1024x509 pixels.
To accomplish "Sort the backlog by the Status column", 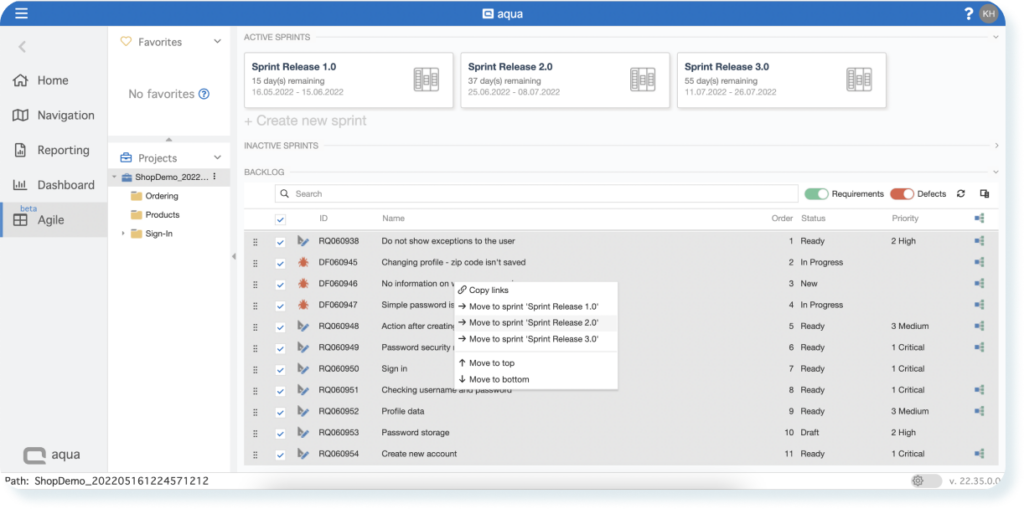I will (x=813, y=218).
